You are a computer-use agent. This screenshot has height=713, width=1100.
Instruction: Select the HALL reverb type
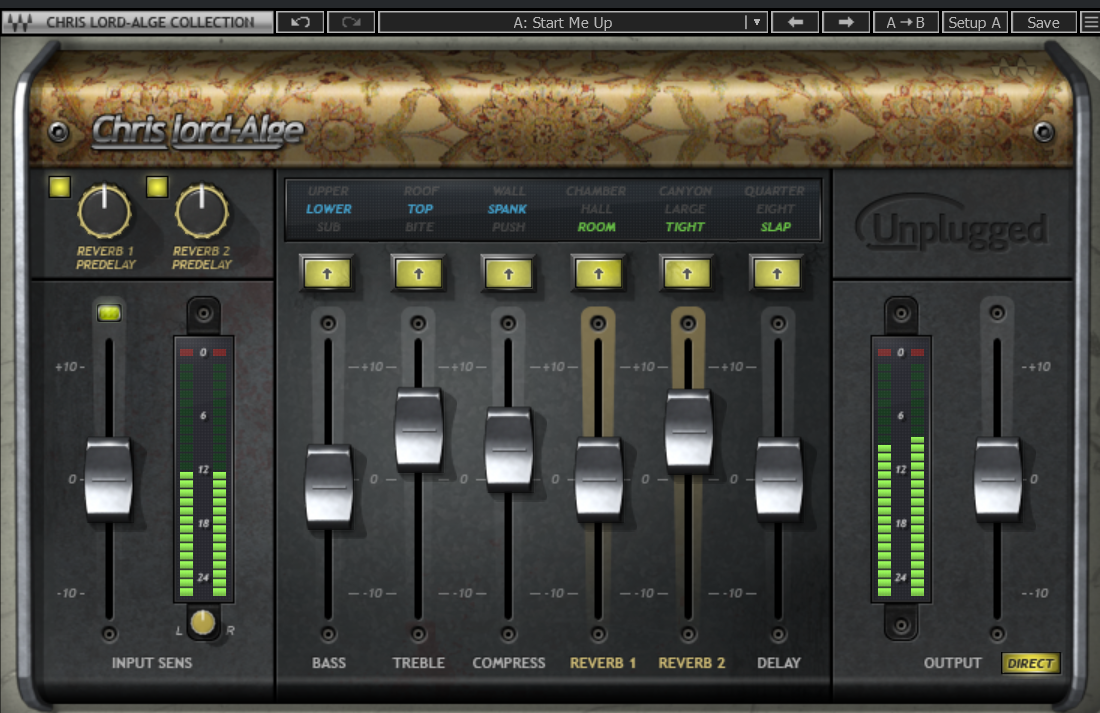pos(596,209)
